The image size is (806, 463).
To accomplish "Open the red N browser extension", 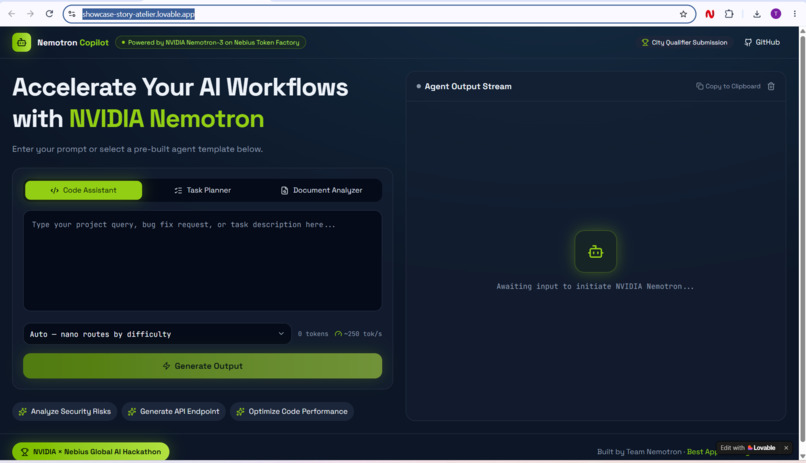I will pyautogui.click(x=709, y=14).
